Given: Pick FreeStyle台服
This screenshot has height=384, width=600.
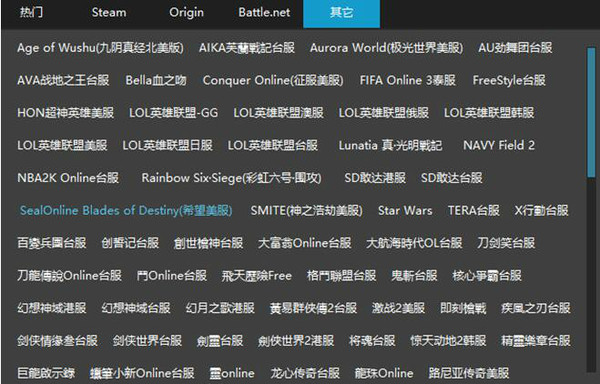Looking at the screenshot, I should [509, 80].
